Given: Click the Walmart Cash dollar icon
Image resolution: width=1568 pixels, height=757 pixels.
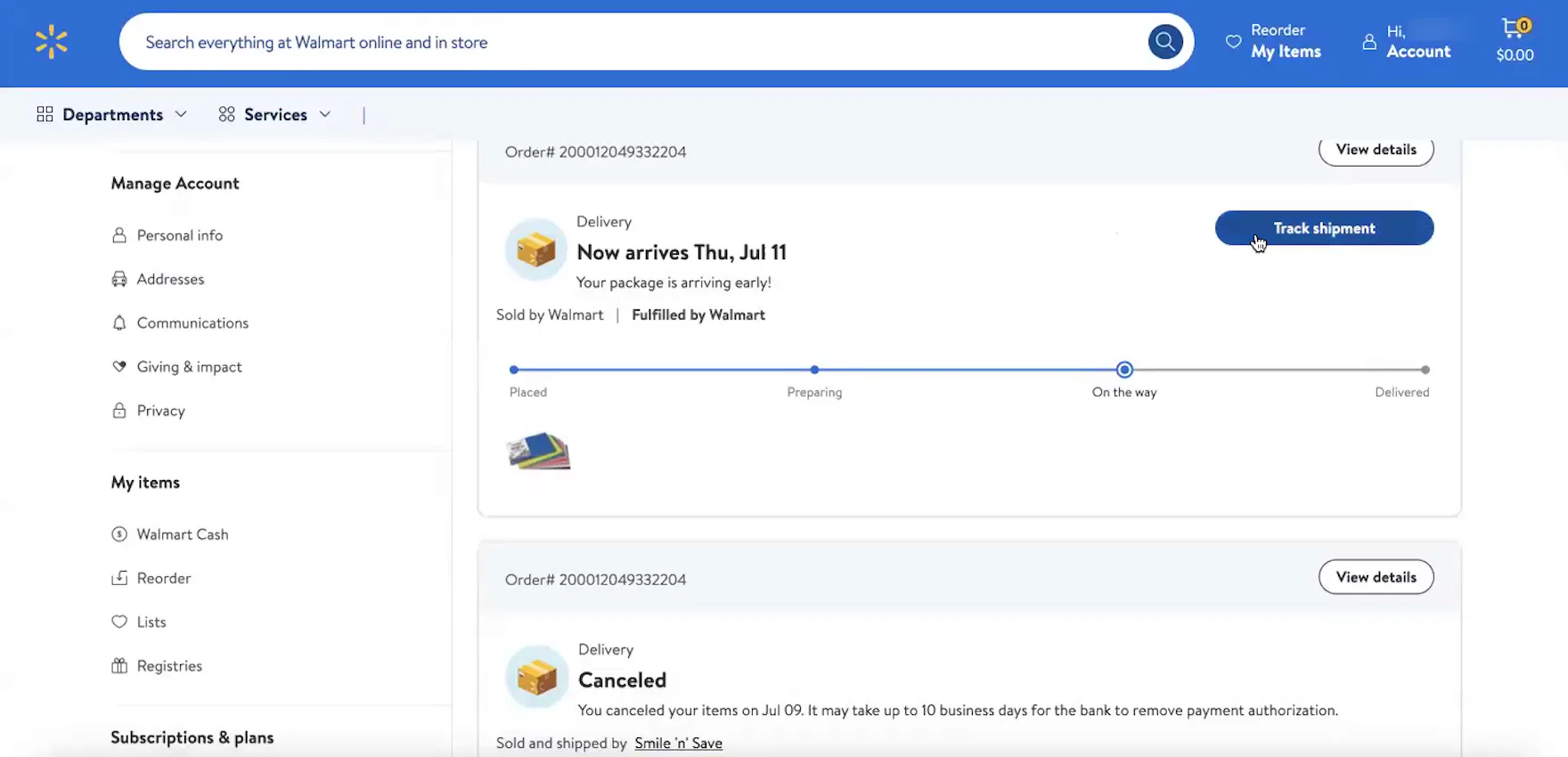Looking at the screenshot, I should coord(119,534).
